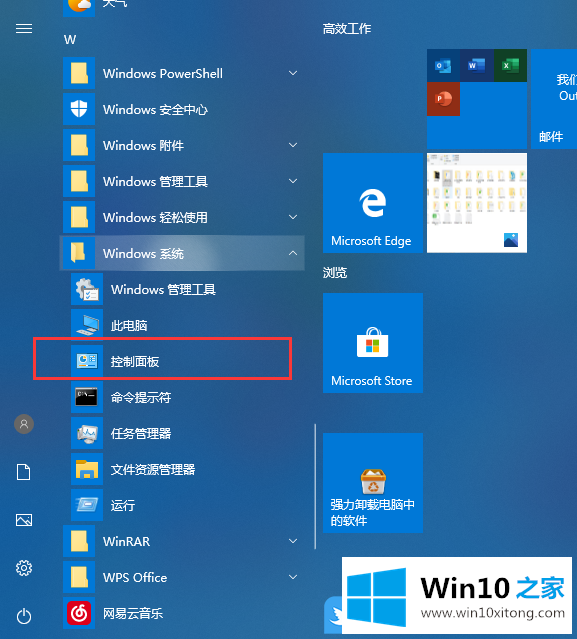The width and height of the screenshot is (577, 639).
Task: Click Windows 系统 folder label
Action: click(x=143, y=253)
